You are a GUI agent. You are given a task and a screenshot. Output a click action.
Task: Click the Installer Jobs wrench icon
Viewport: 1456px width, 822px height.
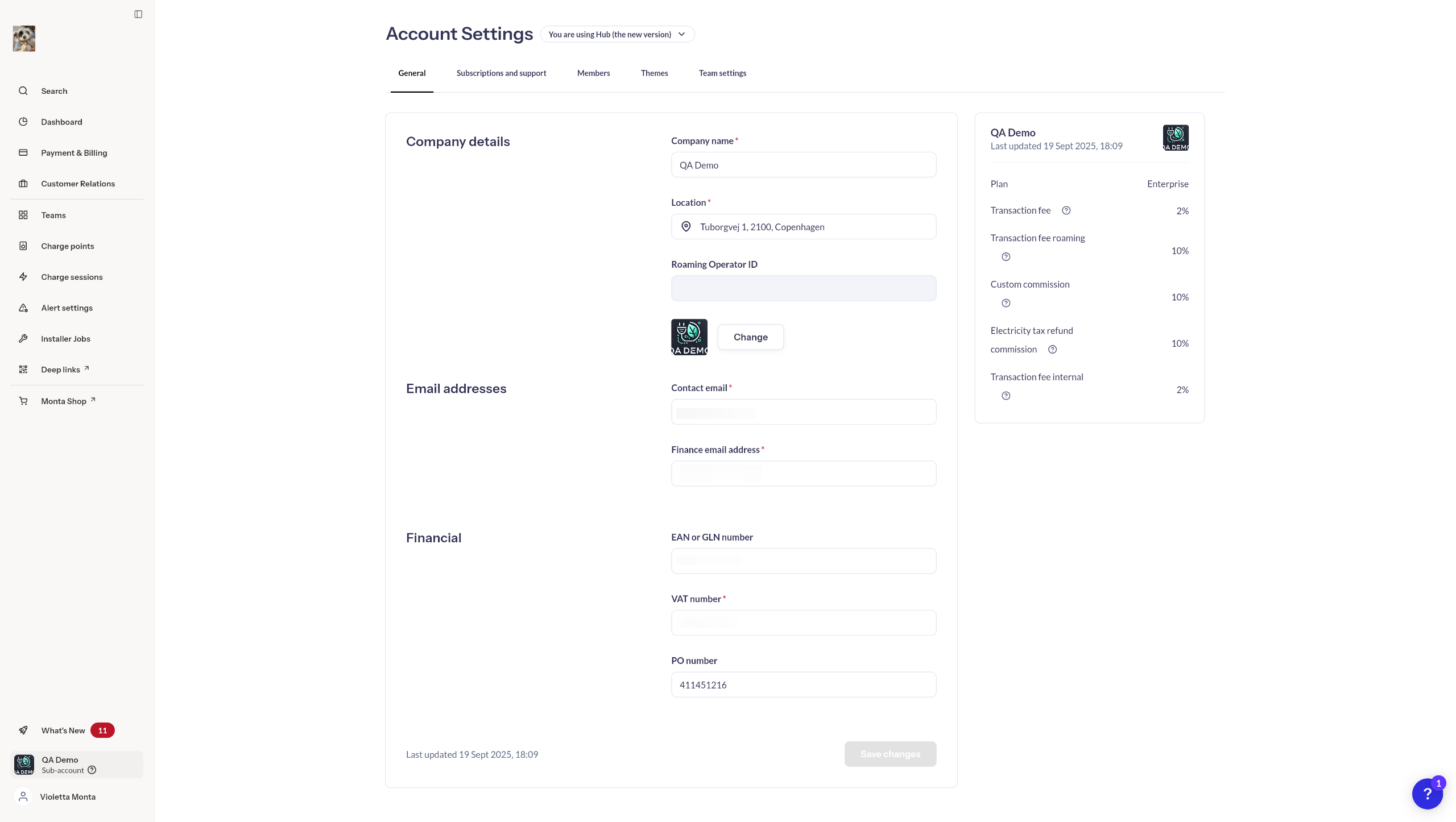[x=23, y=339]
